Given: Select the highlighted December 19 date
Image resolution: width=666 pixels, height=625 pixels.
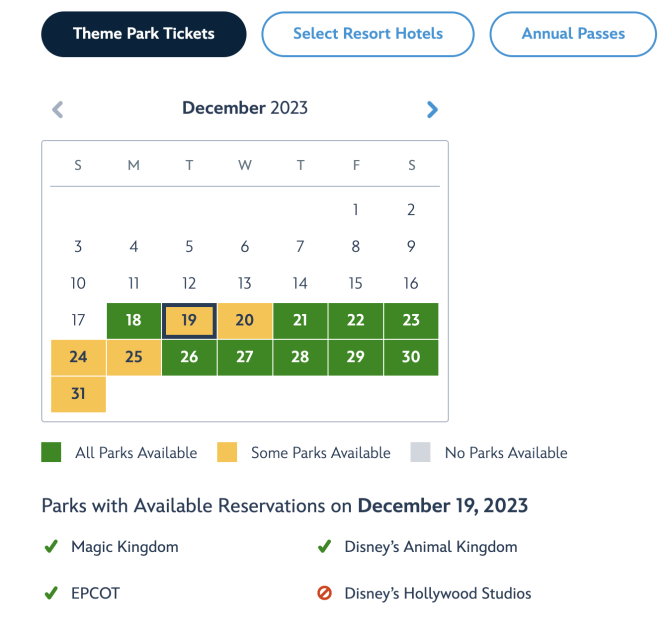Looking at the screenshot, I should click(189, 321).
